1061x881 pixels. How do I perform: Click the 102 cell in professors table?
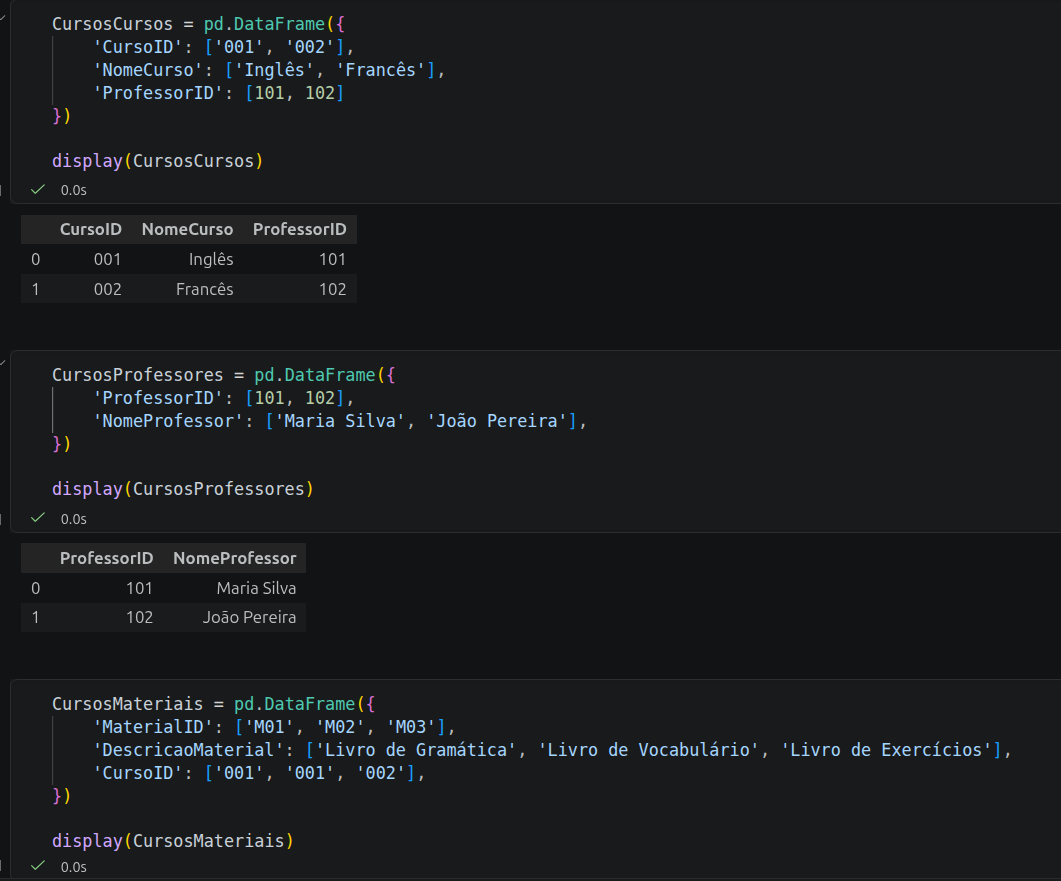[139, 618]
